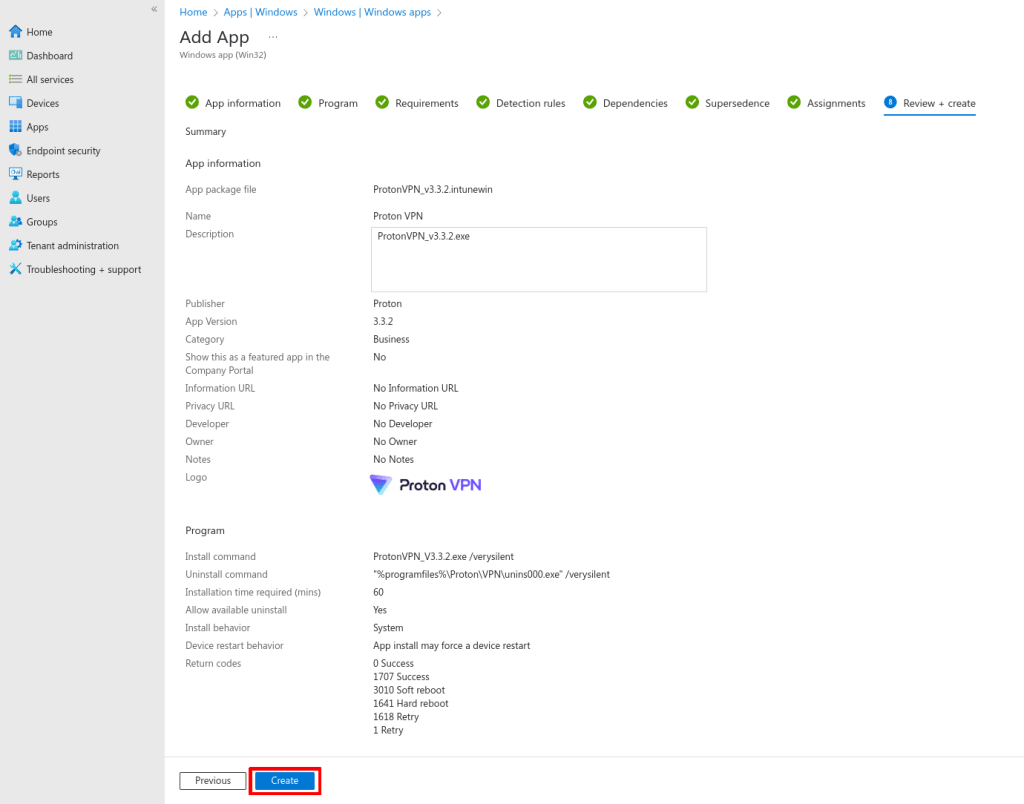Image resolution: width=1024 pixels, height=804 pixels.
Task: Click the Create button
Action: click(x=285, y=780)
